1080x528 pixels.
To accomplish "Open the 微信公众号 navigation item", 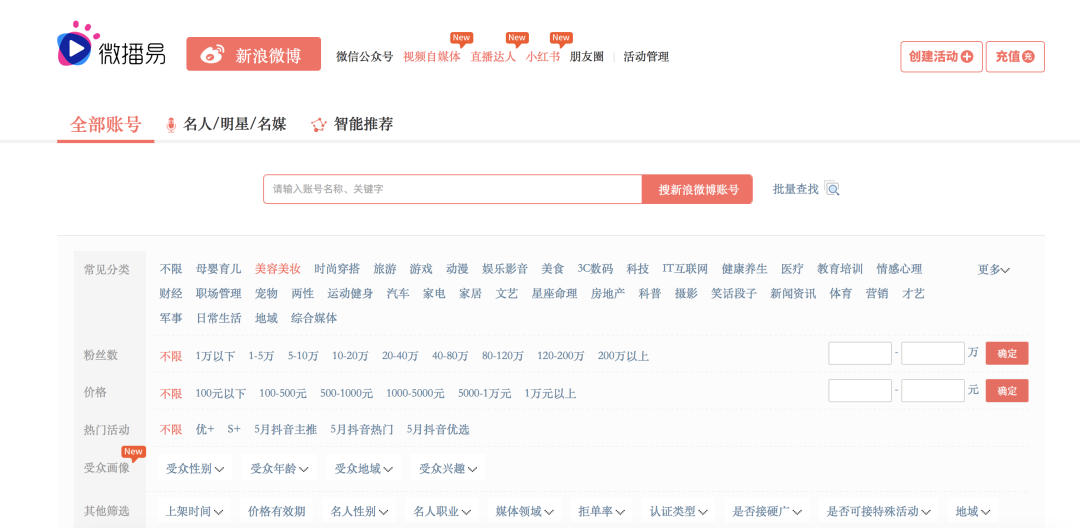I will (364, 56).
